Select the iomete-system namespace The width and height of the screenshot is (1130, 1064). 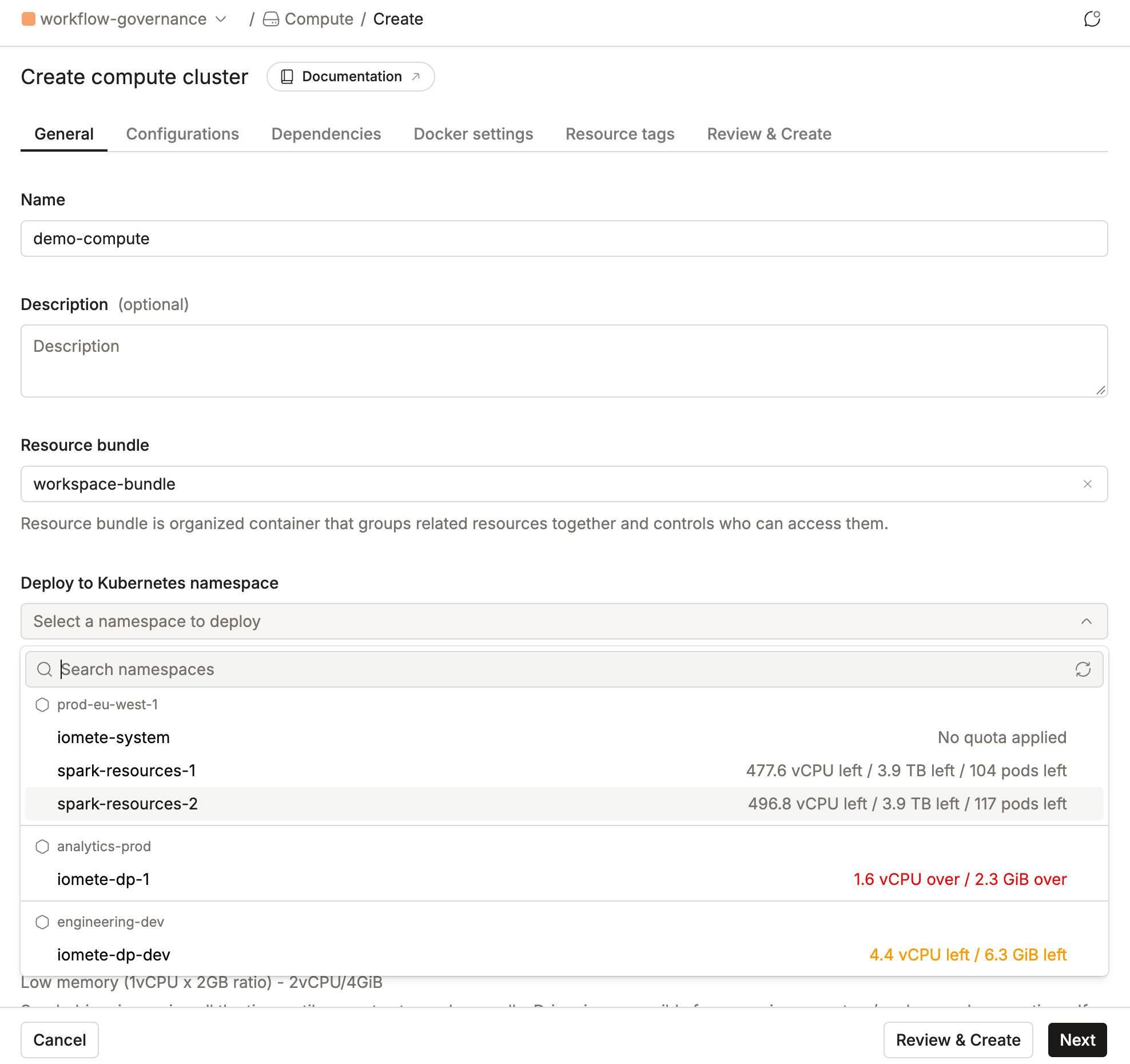click(564, 737)
